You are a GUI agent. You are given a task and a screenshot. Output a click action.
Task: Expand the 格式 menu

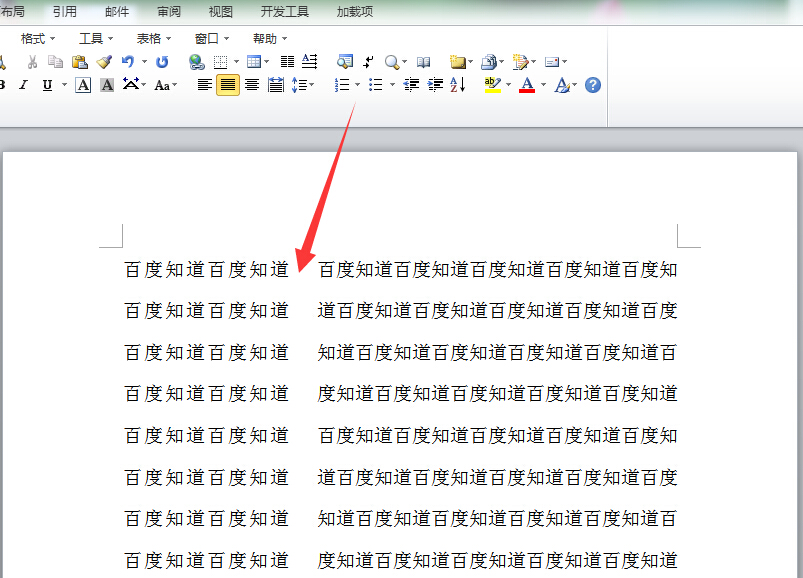point(38,38)
